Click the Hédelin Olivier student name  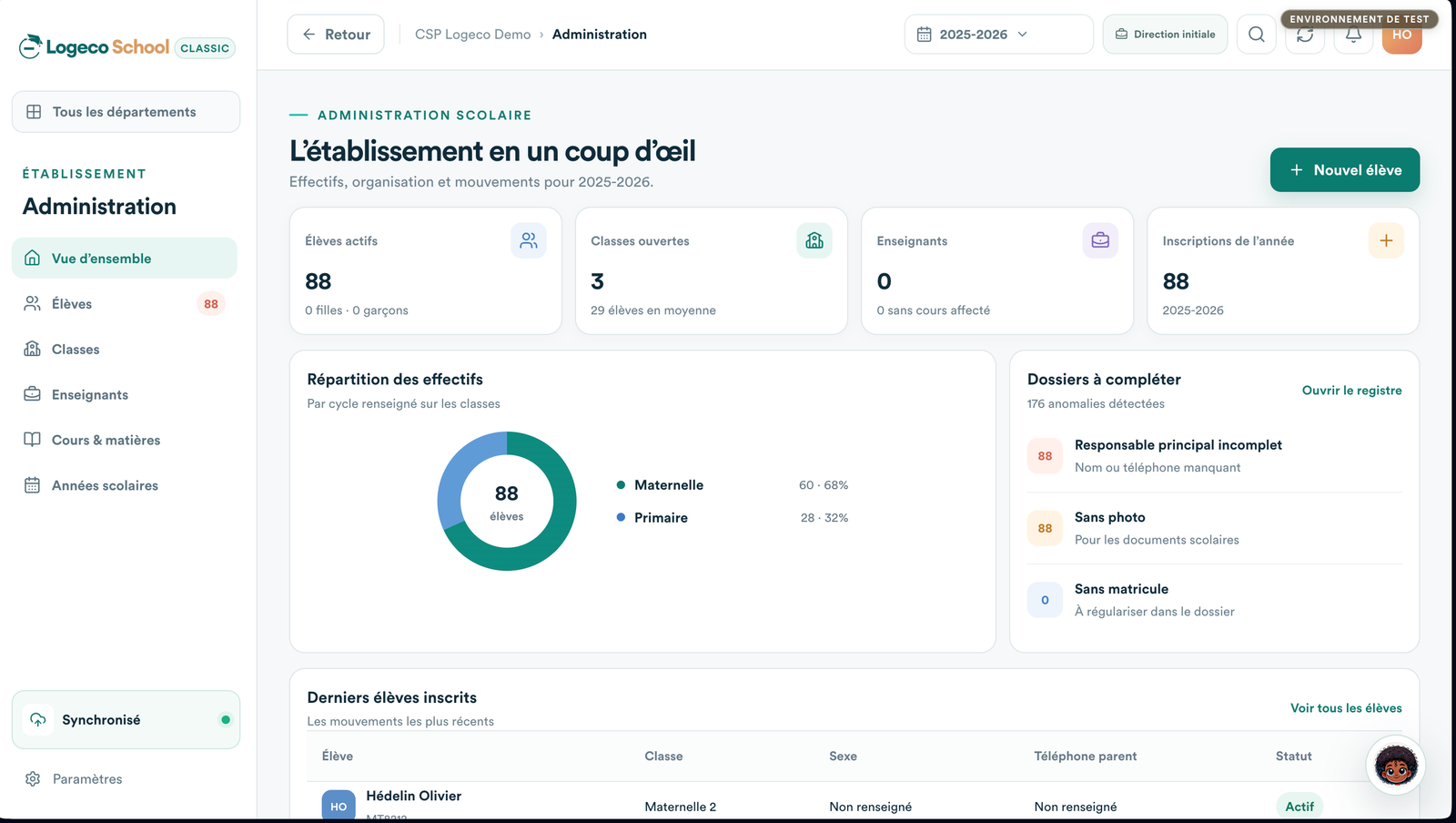pyautogui.click(x=414, y=796)
